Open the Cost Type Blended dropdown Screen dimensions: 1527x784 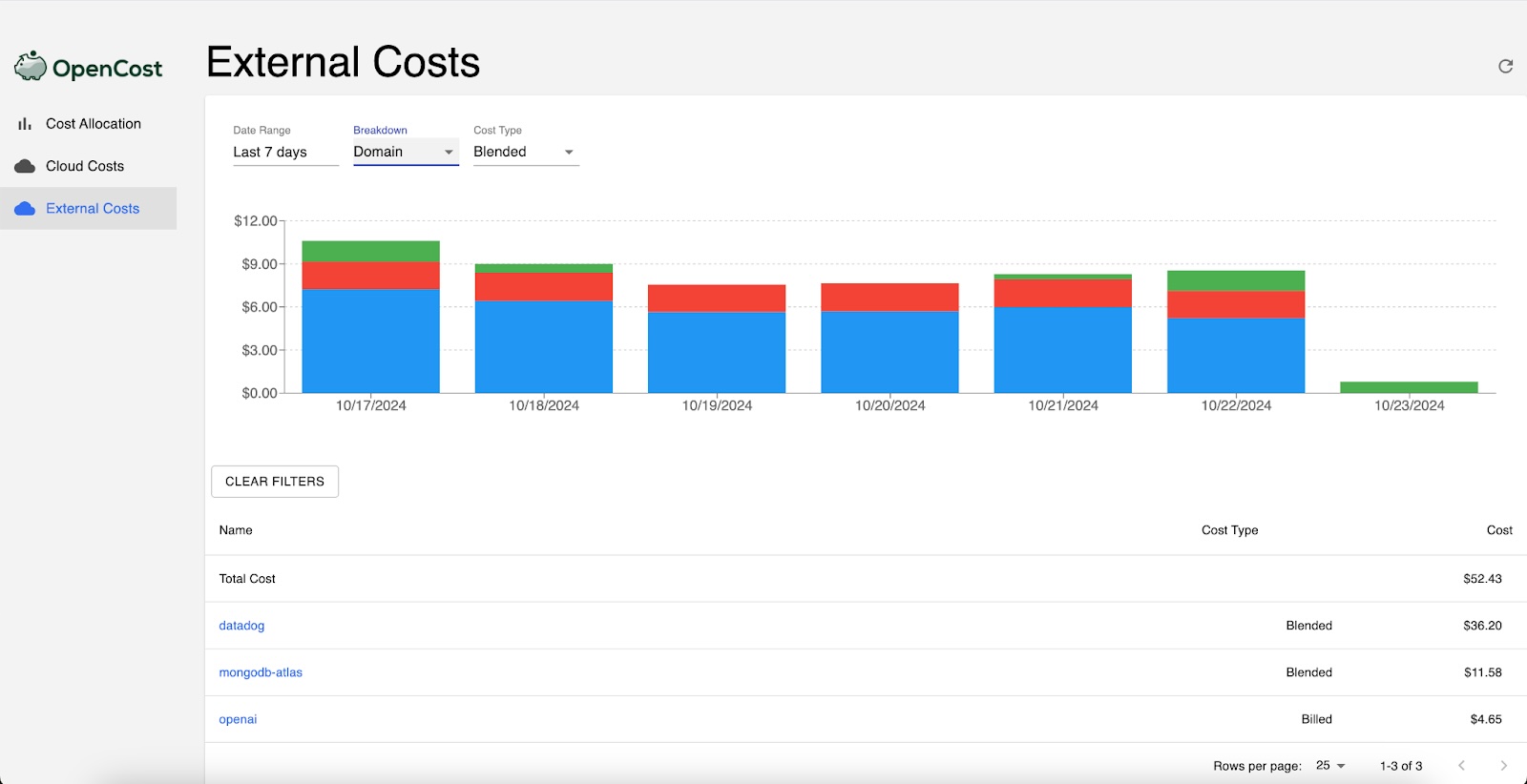click(x=525, y=152)
